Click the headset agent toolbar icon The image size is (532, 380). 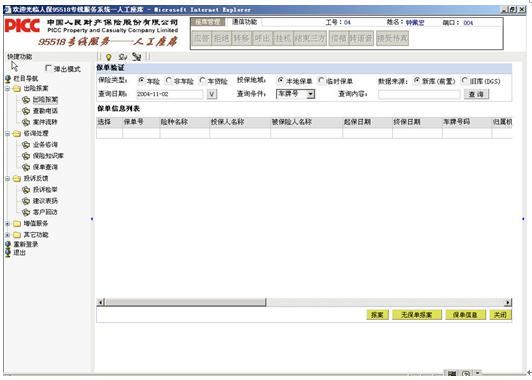tap(122, 57)
